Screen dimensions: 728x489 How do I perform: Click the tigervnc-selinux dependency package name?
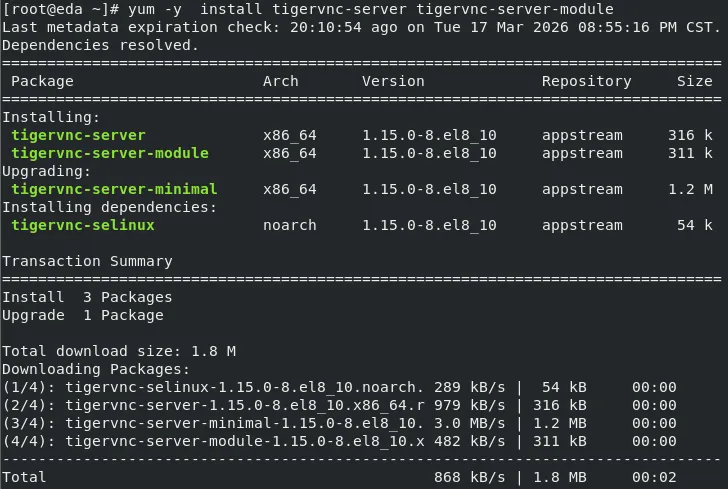point(83,225)
